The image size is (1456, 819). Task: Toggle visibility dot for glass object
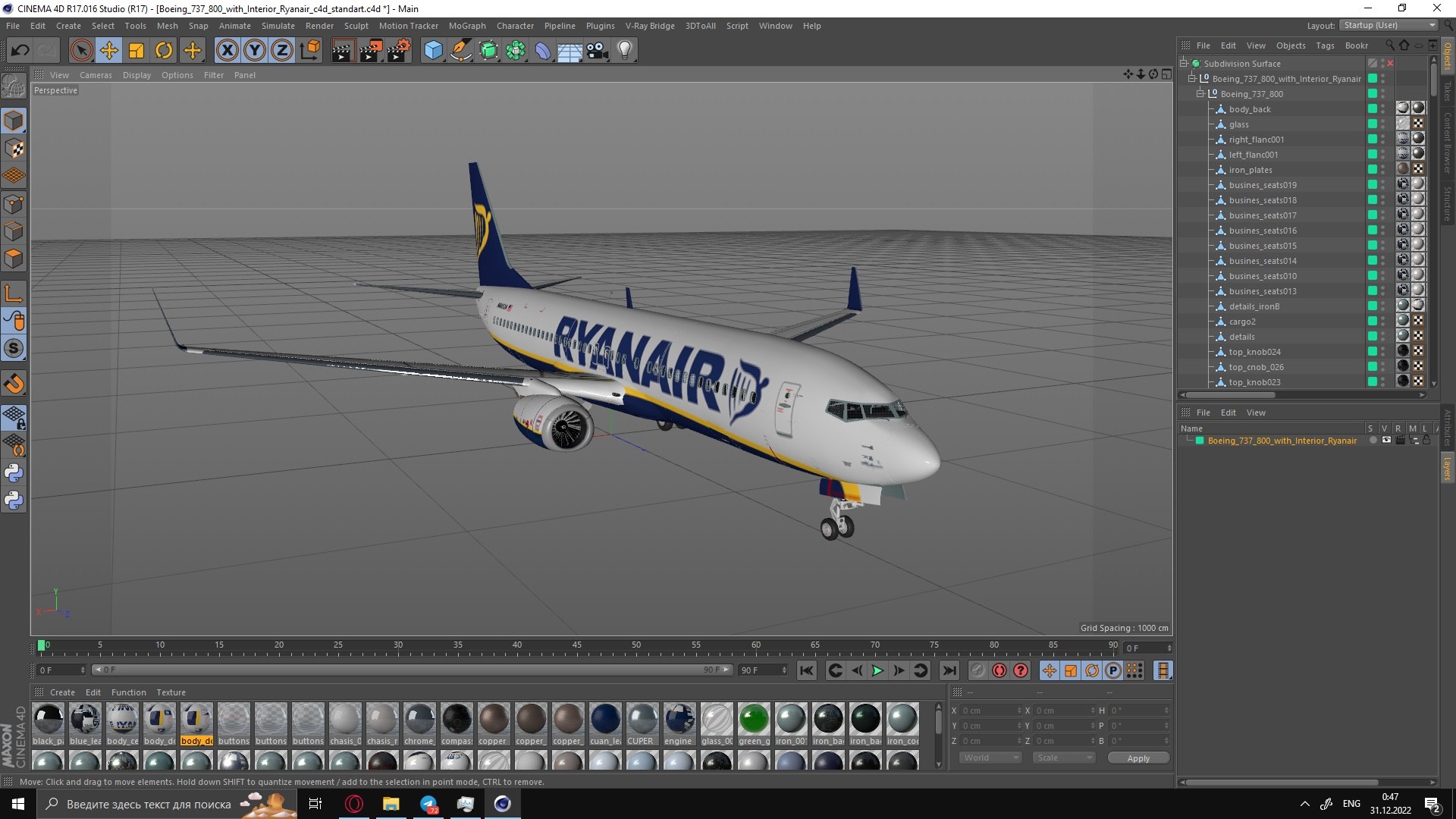coord(1382,122)
